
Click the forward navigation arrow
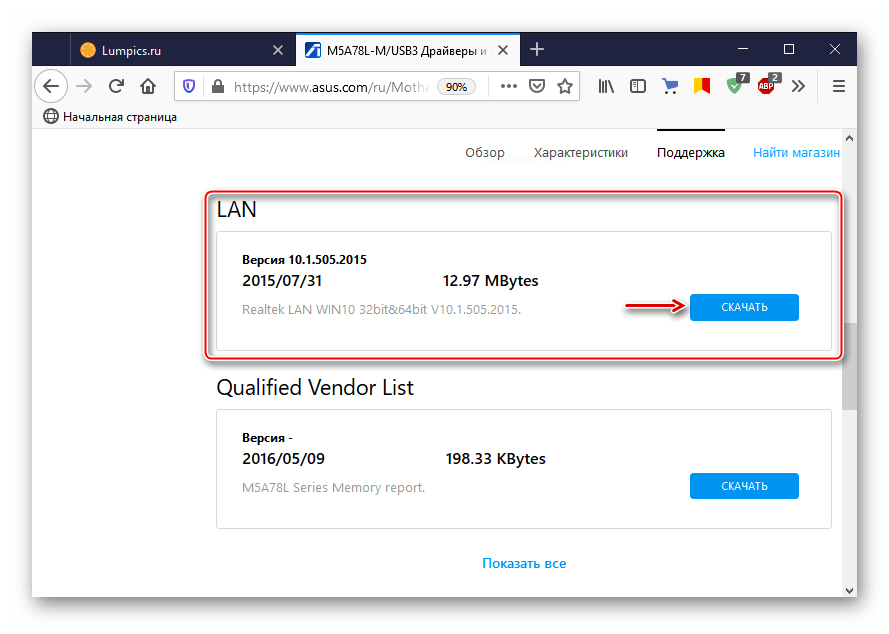(x=84, y=86)
